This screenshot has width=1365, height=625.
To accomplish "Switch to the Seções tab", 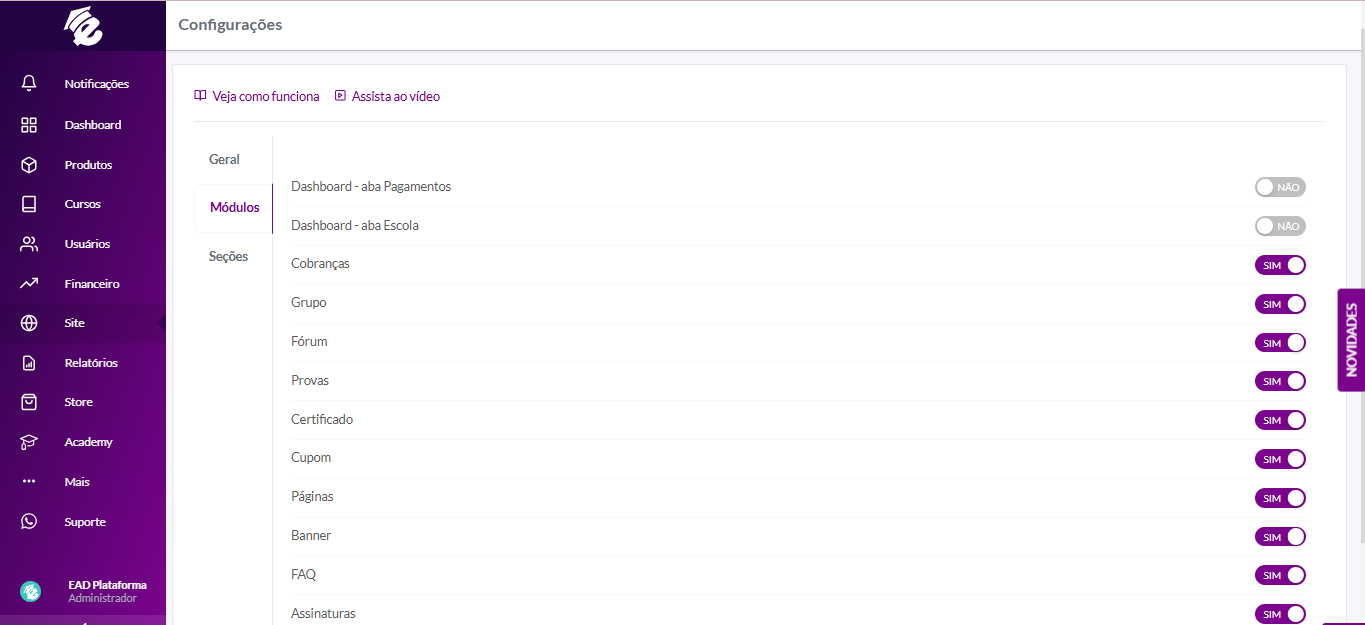I will pyautogui.click(x=228, y=257).
